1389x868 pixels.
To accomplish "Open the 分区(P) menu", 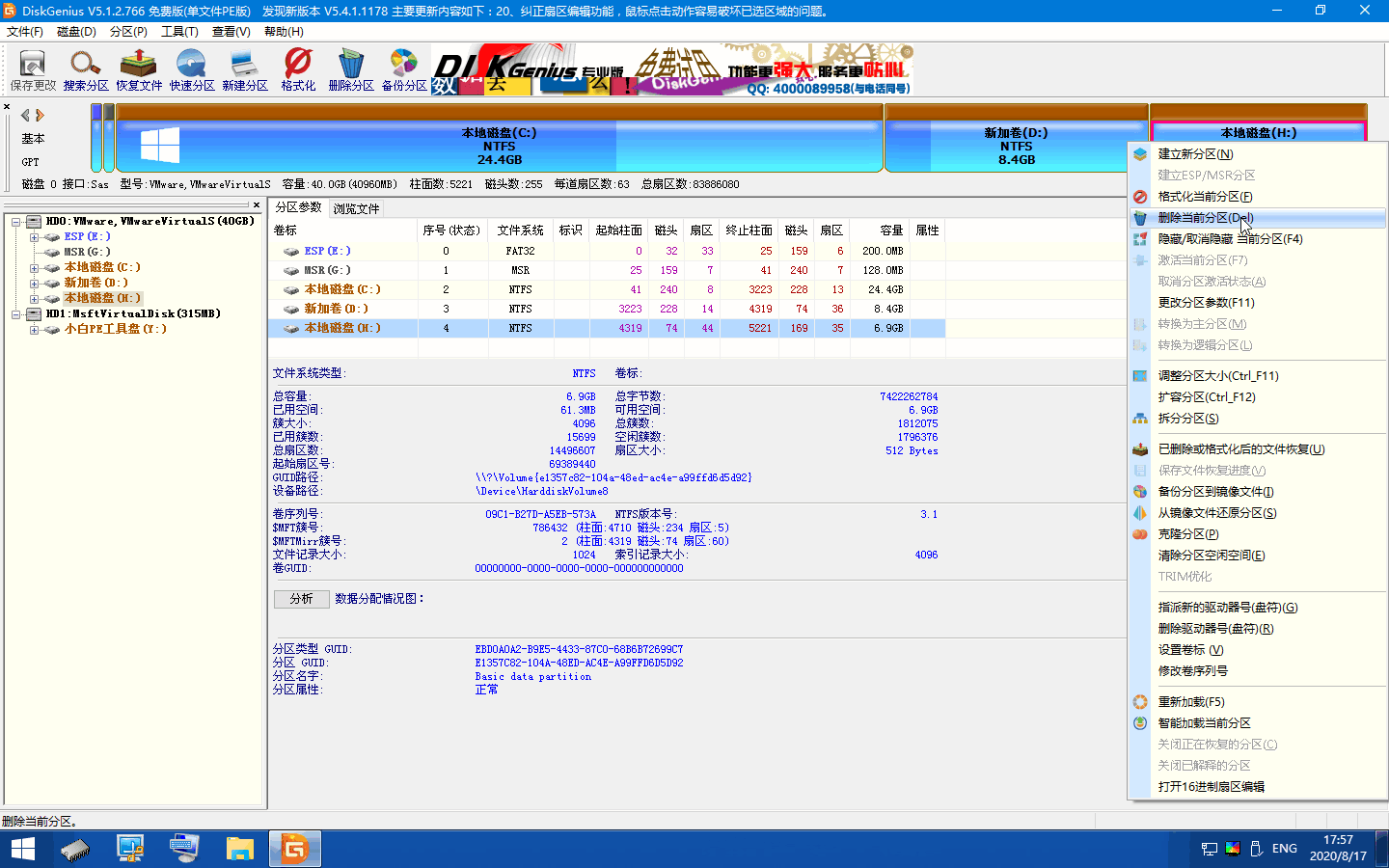I will coord(128,32).
